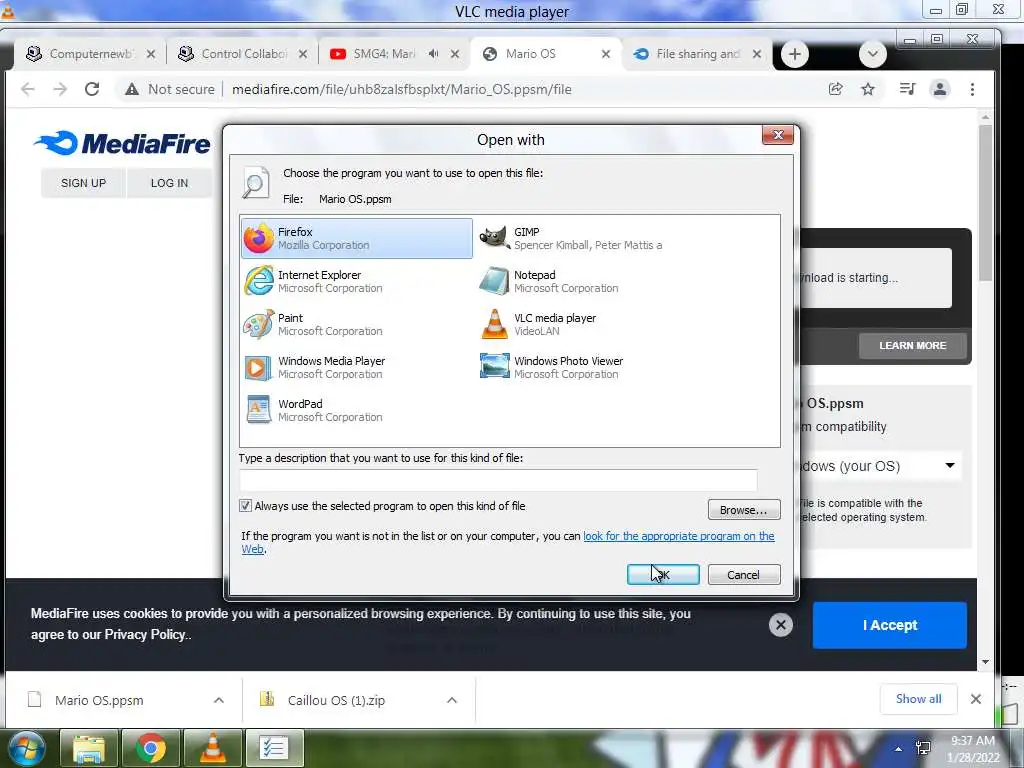Bookmark this page with star icon

[867, 89]
